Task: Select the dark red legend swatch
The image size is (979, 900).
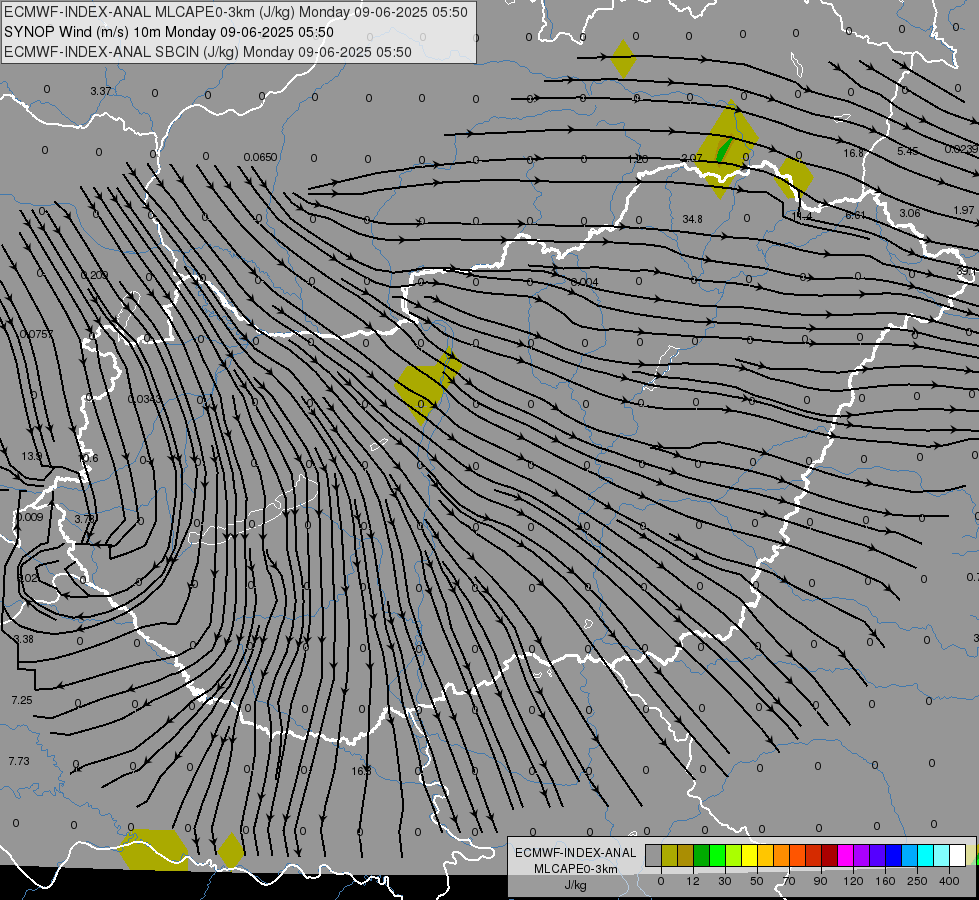Action: coord(830,855)
